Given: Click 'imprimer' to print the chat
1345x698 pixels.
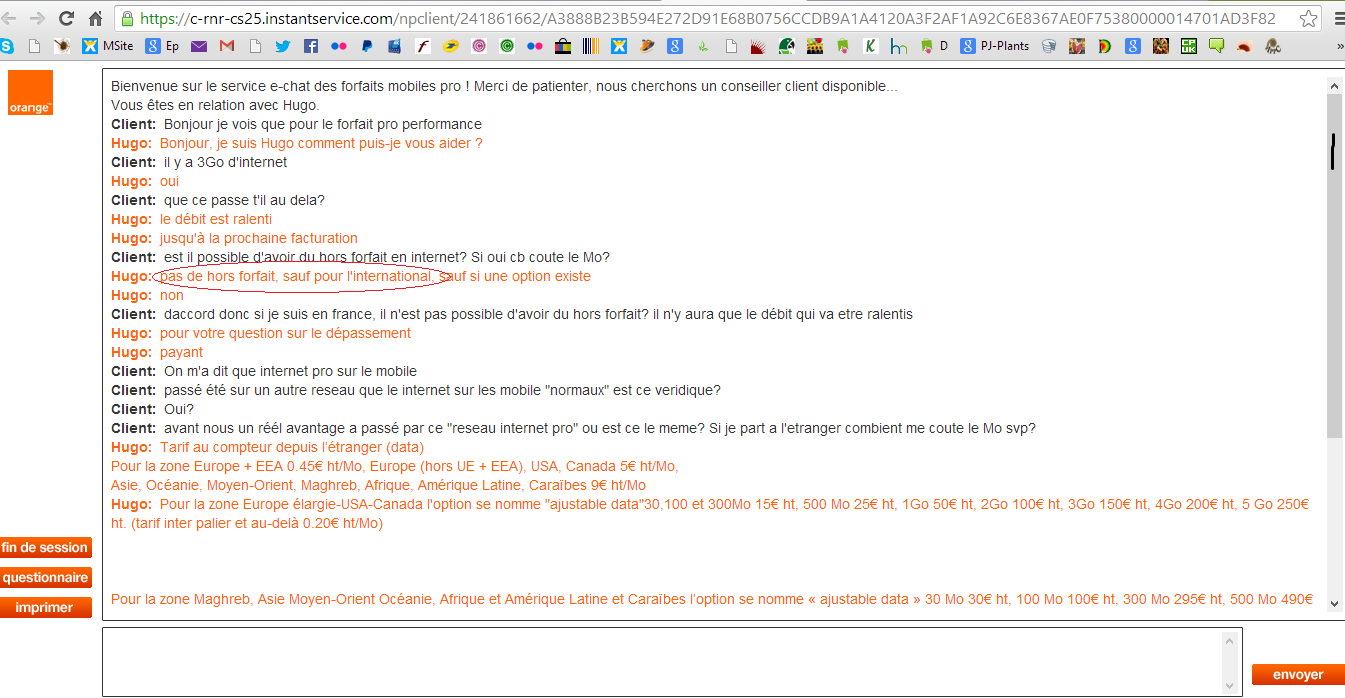Looking at the screenshot, I should pyautogui.click(x=45, y=608).
